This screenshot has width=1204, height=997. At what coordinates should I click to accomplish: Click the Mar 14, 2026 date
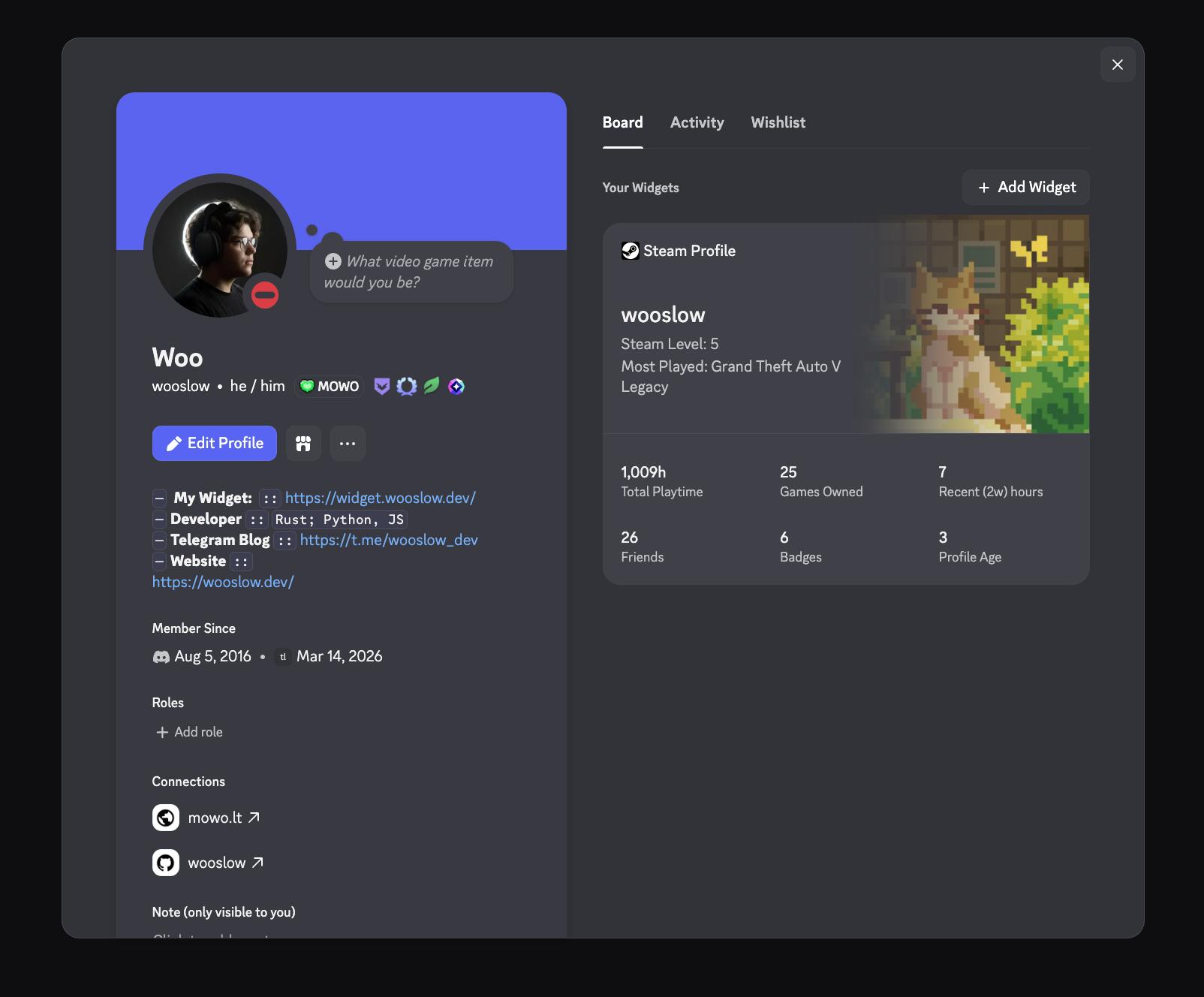coord(339,656)
